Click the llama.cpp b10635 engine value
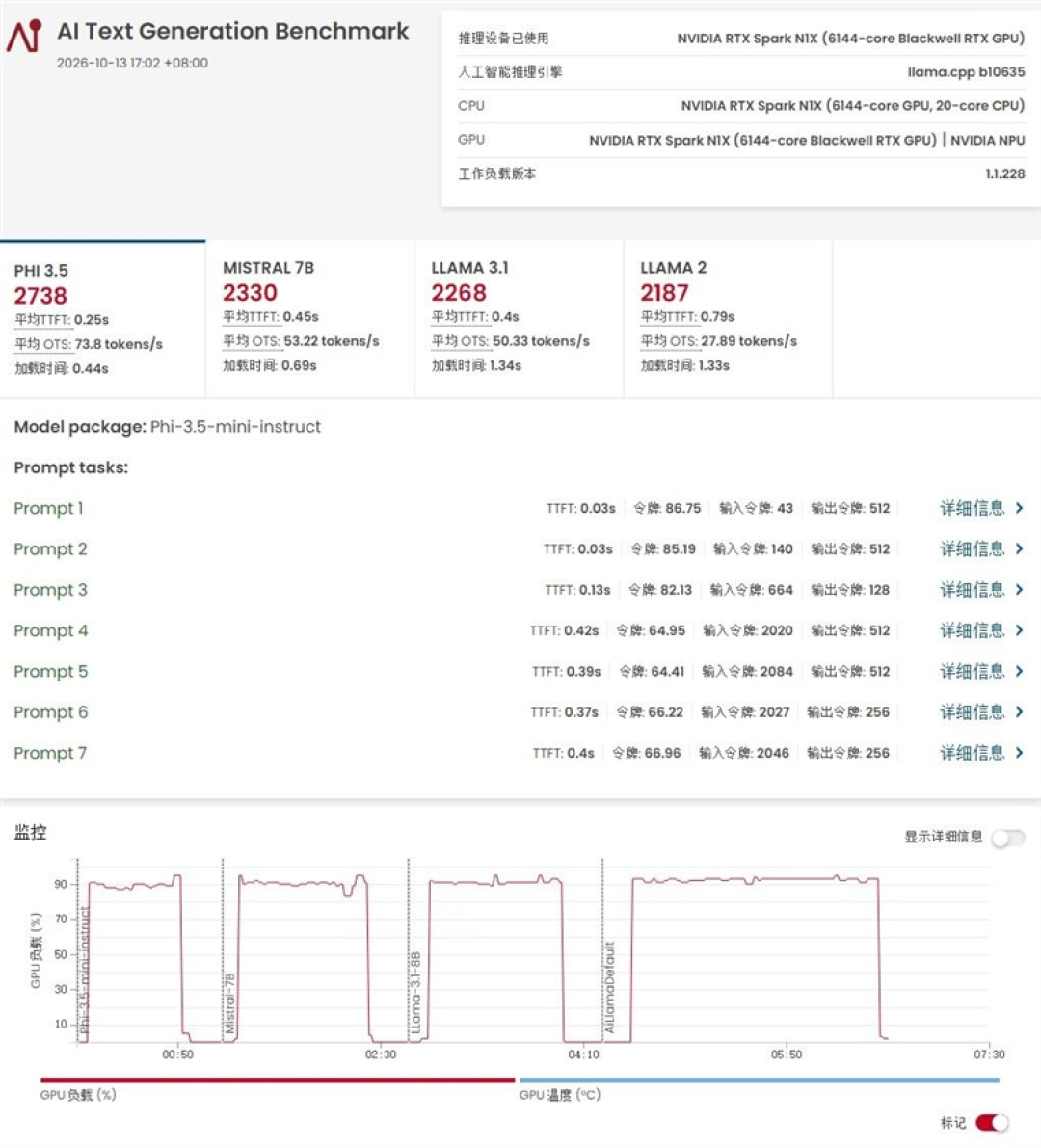 point(967,71)
